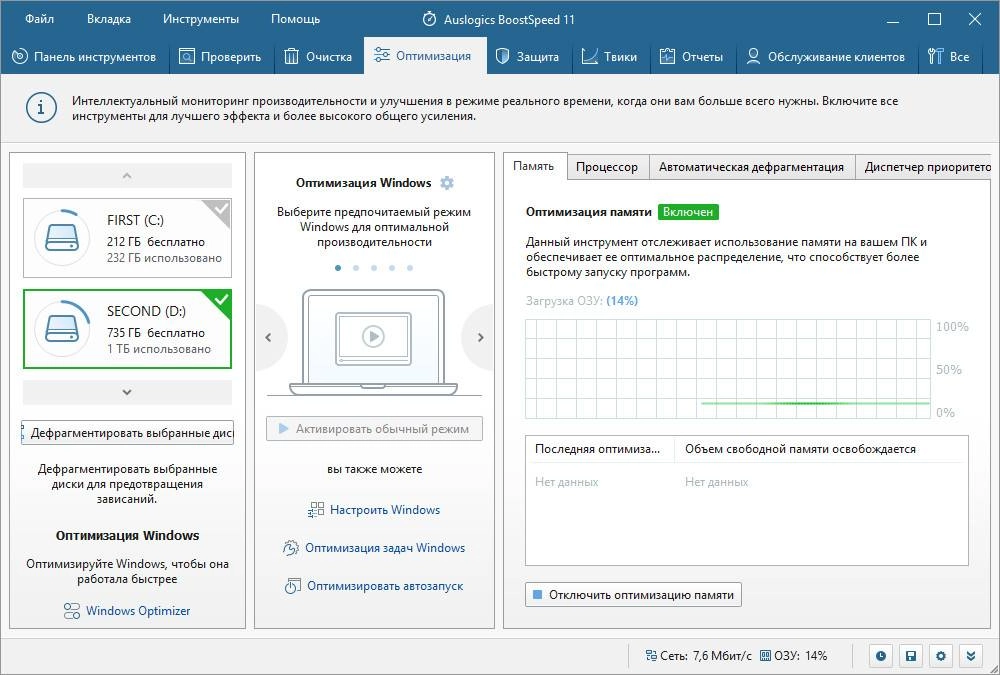
Task: Click the FIRST (C:) drive icon
Action: click(62, 238)
